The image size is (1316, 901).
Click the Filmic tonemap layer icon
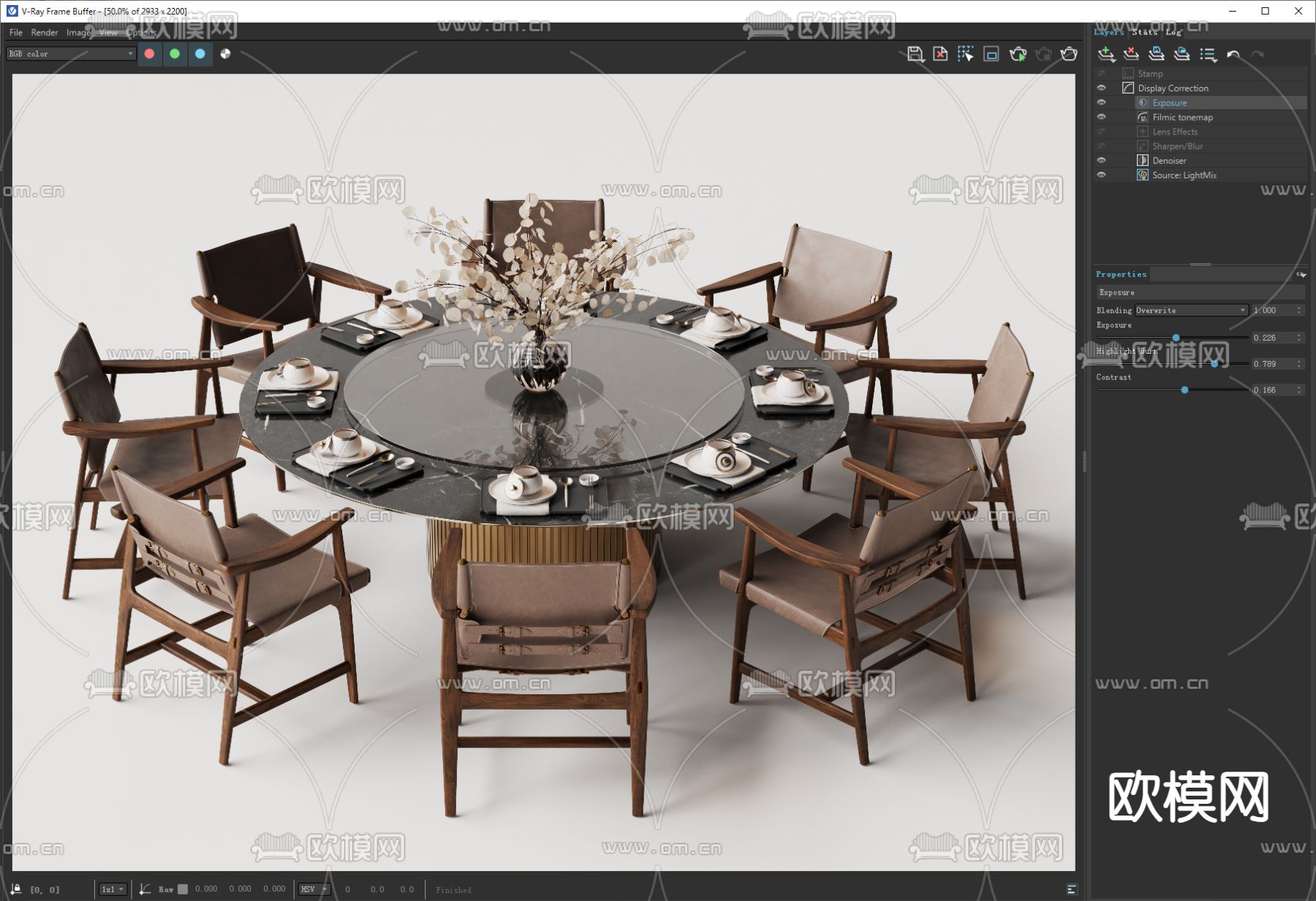pyautogui.click(x=1143, y=117)
